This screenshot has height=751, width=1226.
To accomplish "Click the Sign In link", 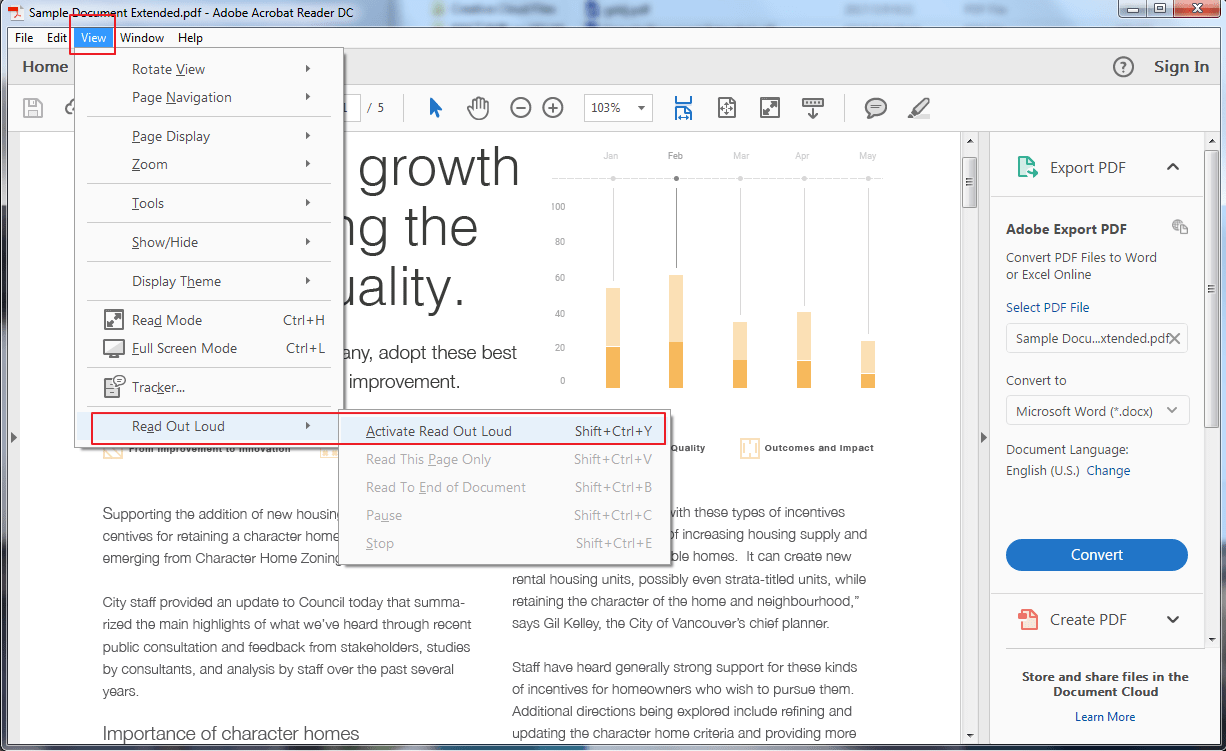I will click(x=1181, y=67).
